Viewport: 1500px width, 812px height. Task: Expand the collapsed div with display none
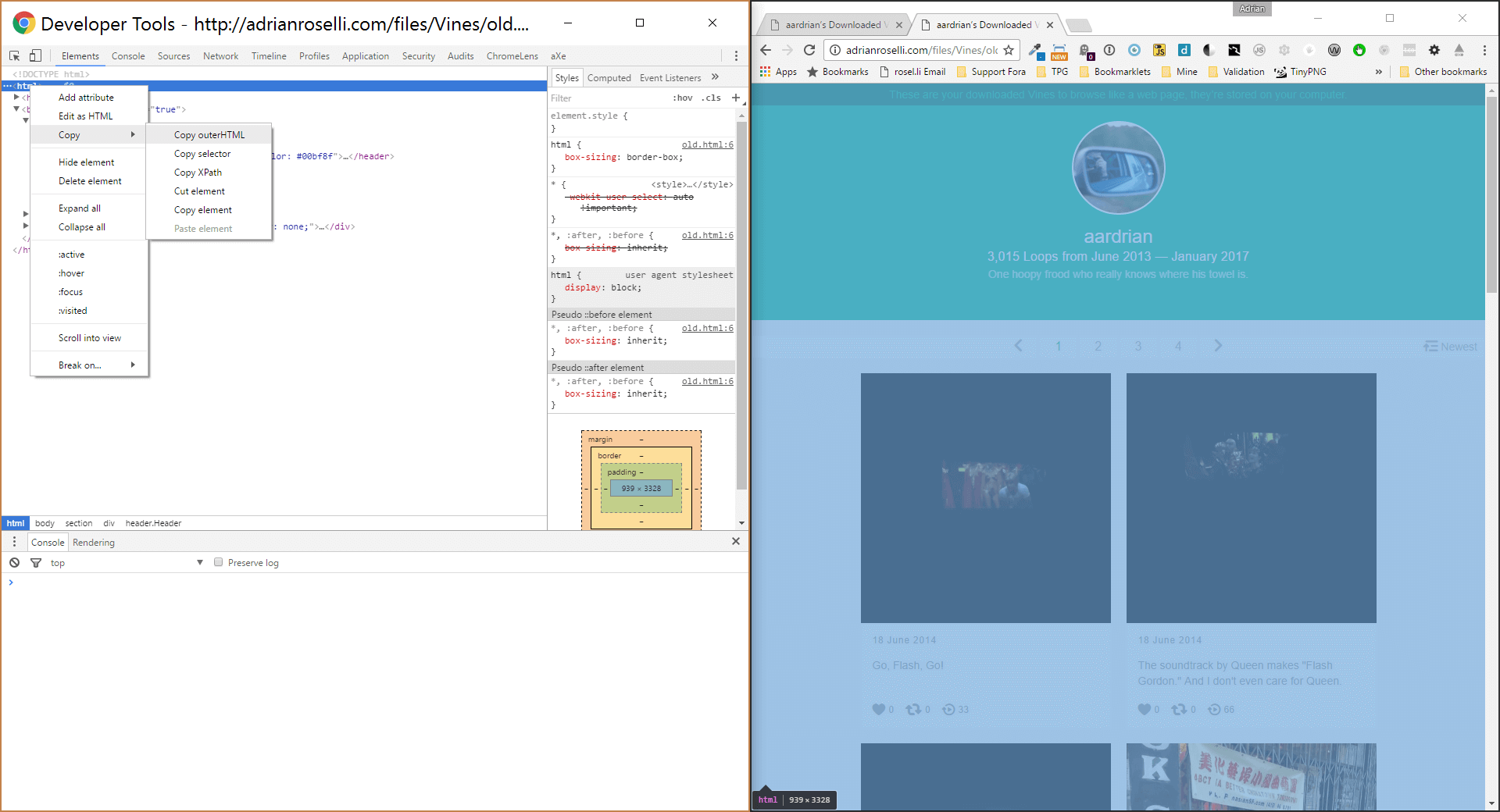26,226
